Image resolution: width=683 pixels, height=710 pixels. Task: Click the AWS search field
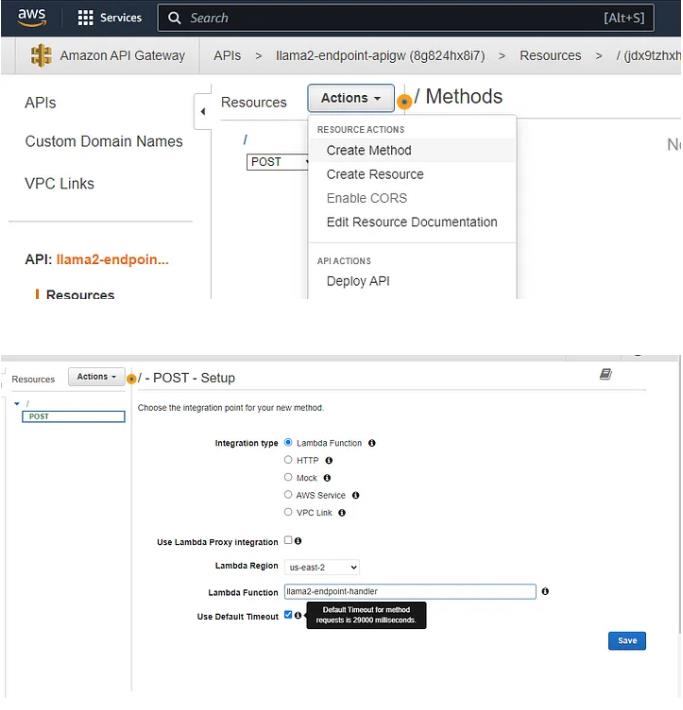[406, 18]
